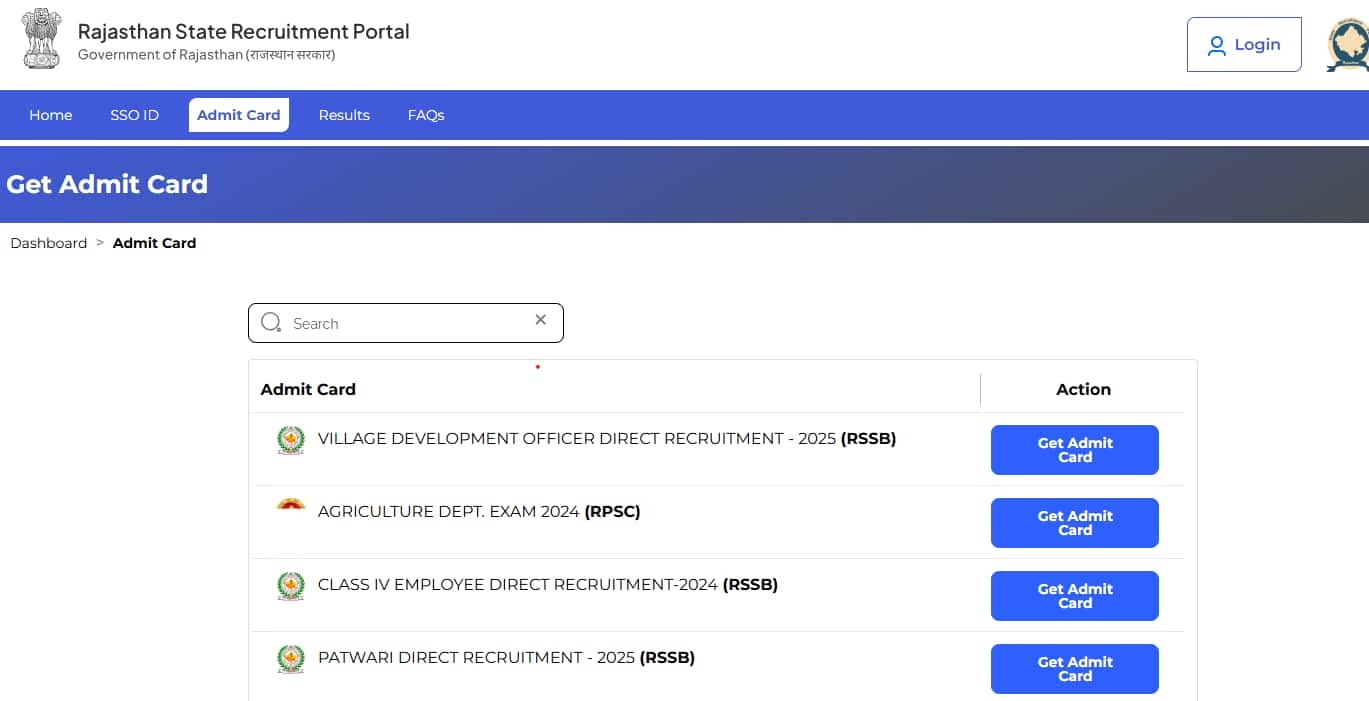
Task: Open the FAQs page
Action: pos(426,115)
